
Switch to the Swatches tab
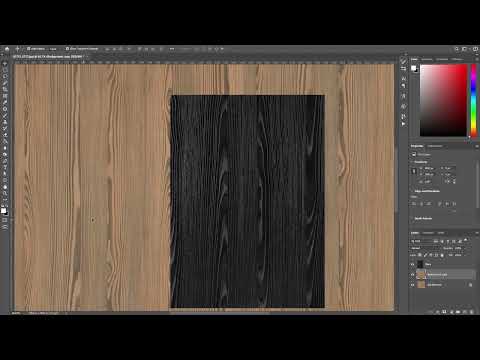[x=427, y=59]
